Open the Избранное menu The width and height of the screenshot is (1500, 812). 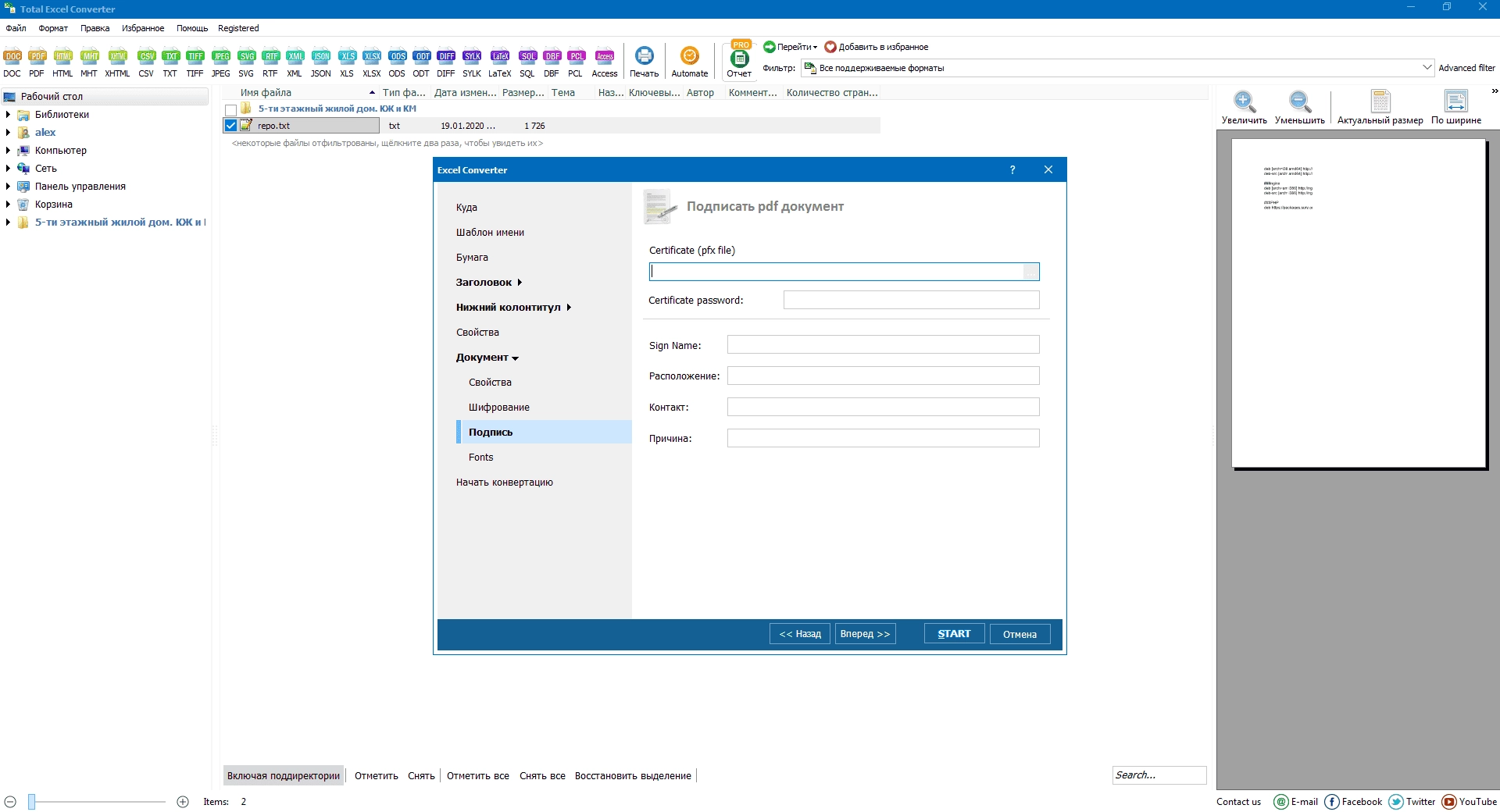coord(143,28)
